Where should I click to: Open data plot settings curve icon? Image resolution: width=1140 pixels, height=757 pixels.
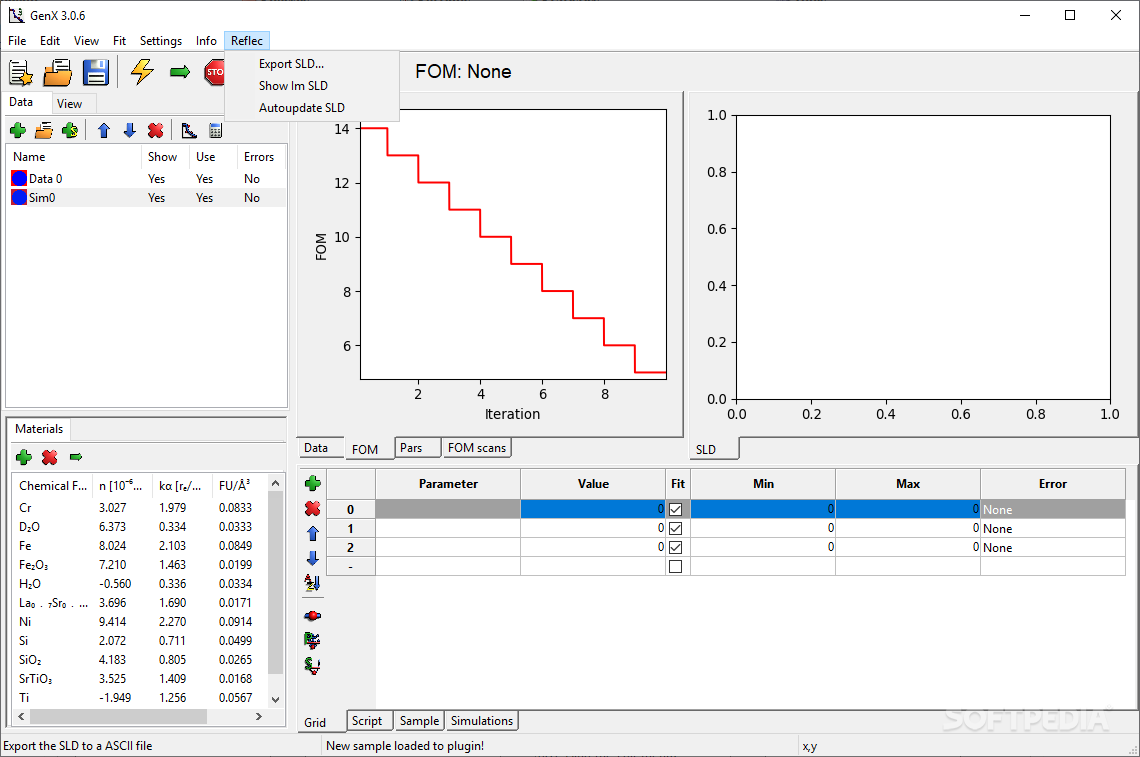point(189,130)
